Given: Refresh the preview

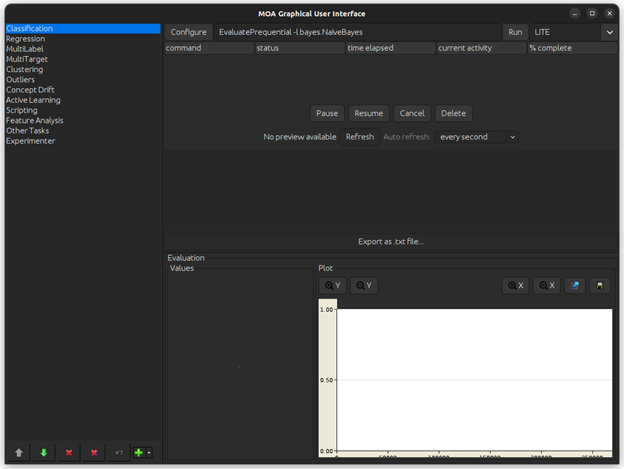Looking at the screenshot, I should 360,137.
